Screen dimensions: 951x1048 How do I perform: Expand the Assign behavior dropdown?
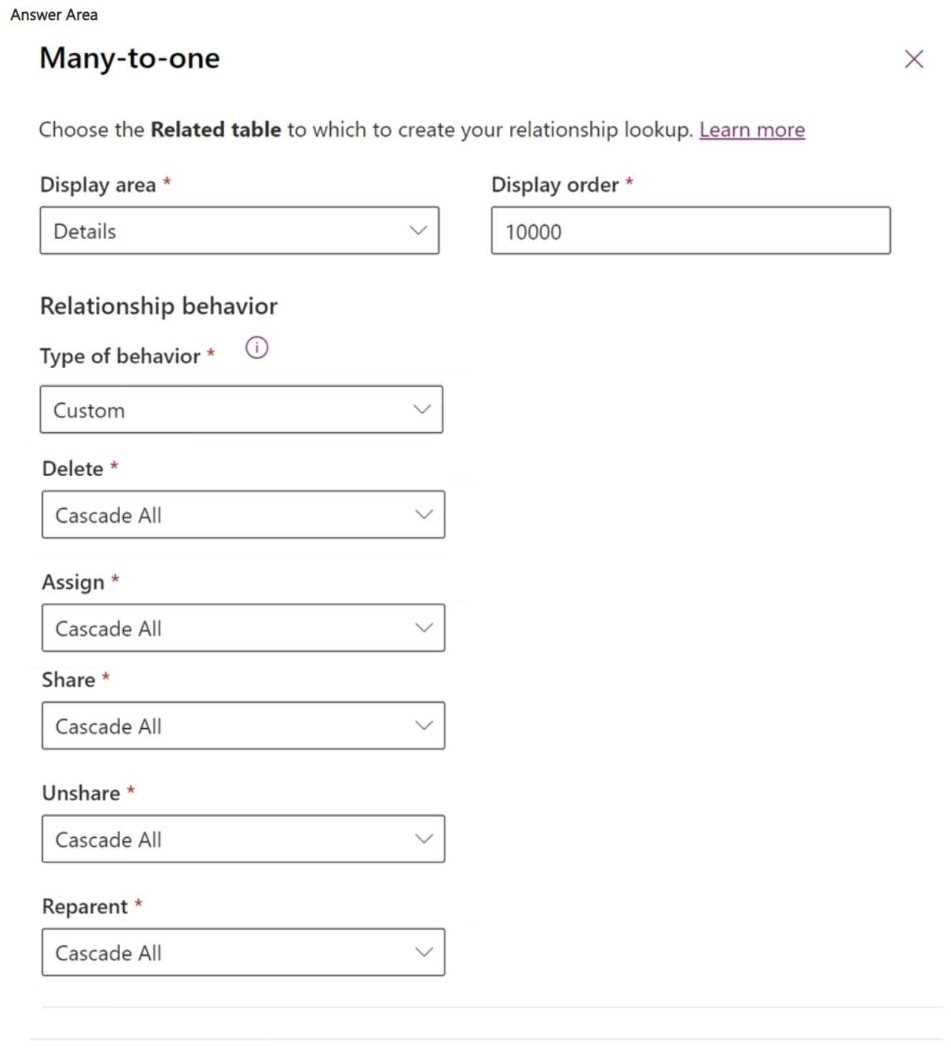243,628
